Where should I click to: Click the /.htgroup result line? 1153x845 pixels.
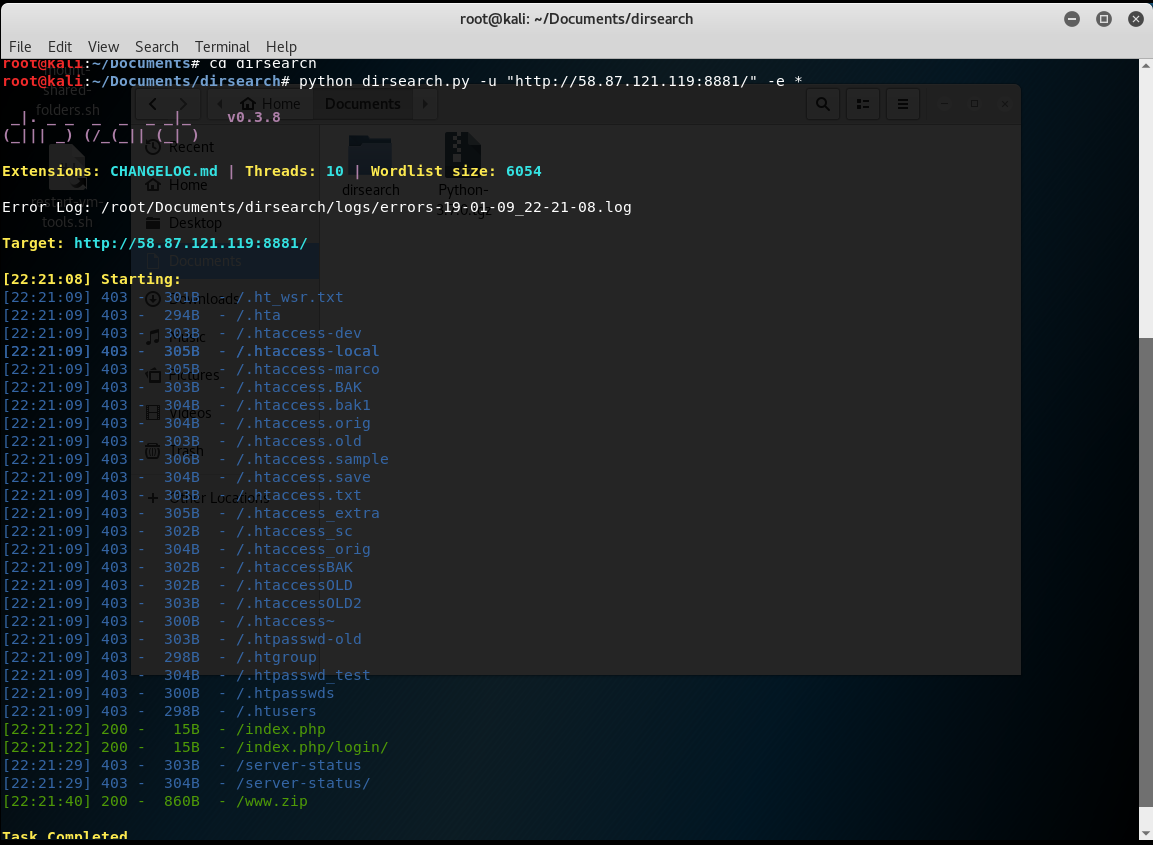[160, 657]
